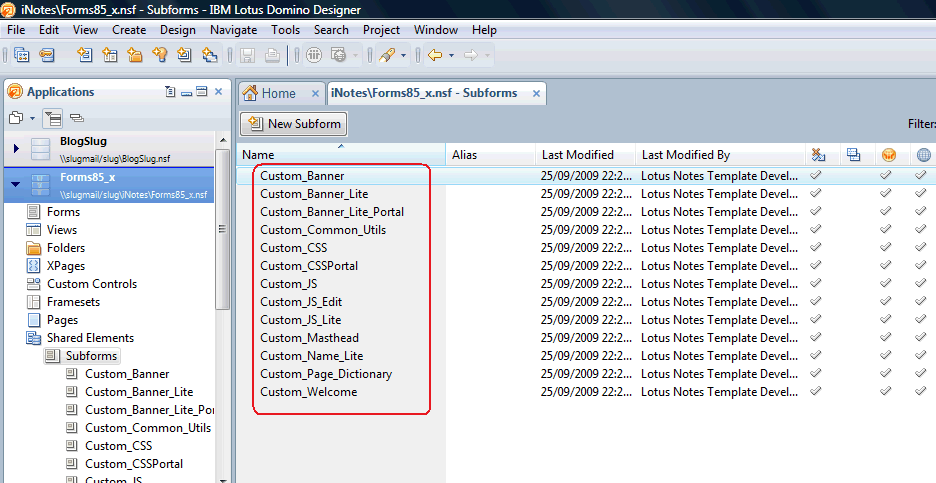Select Framesets in the design tree

click(x=73, y=302)
